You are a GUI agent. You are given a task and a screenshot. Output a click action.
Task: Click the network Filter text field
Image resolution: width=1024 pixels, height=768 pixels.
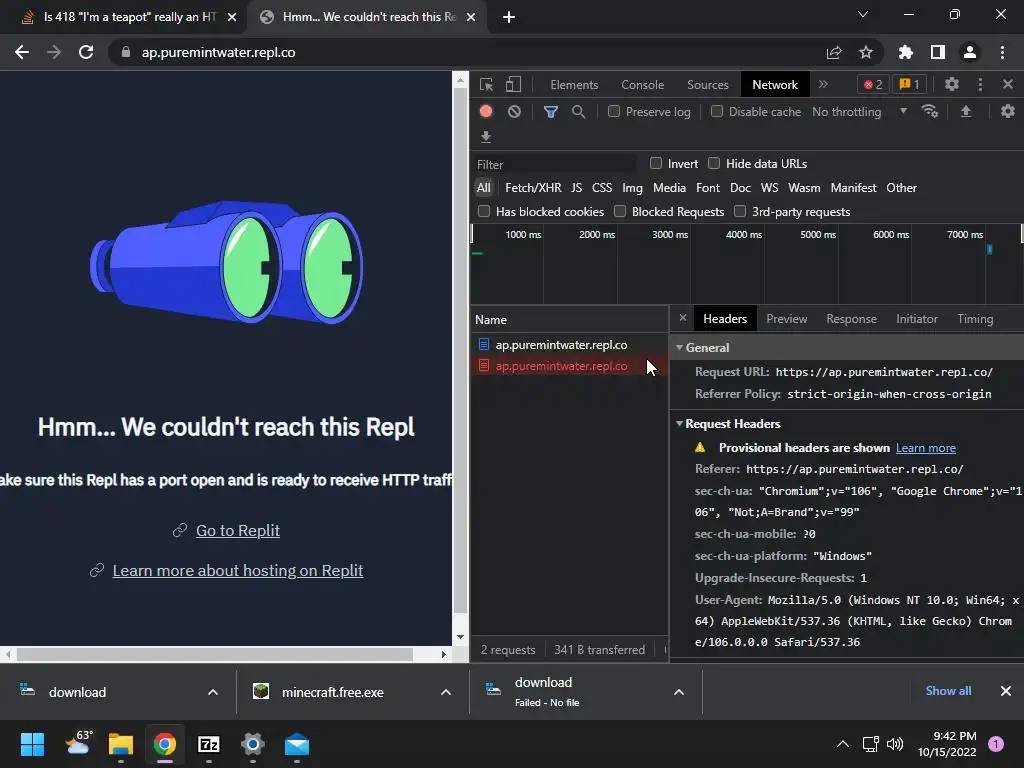(556, 164)
